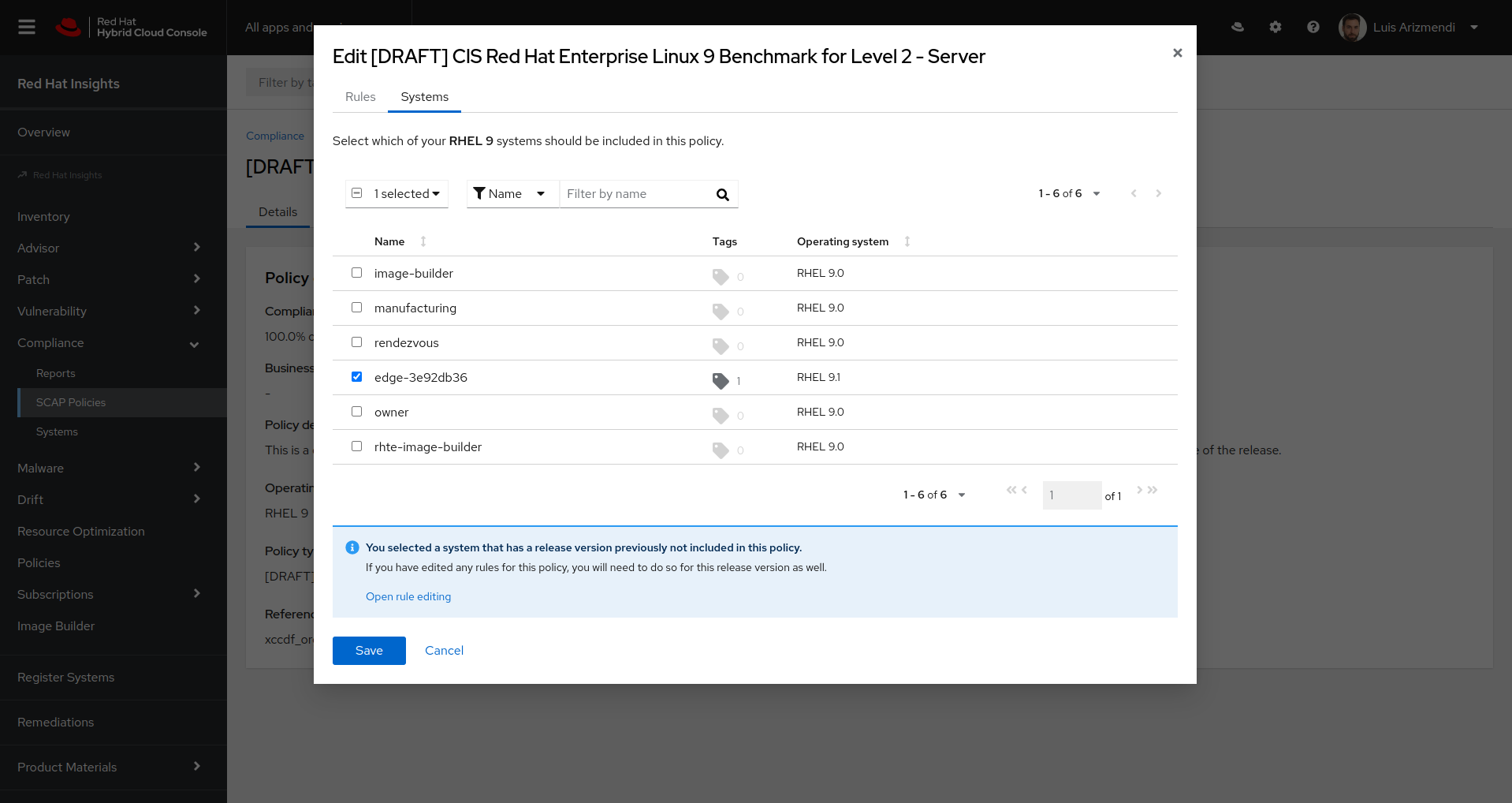
Task: Click Luis Arizmendi's user avatar
Action: (1352, 27)
